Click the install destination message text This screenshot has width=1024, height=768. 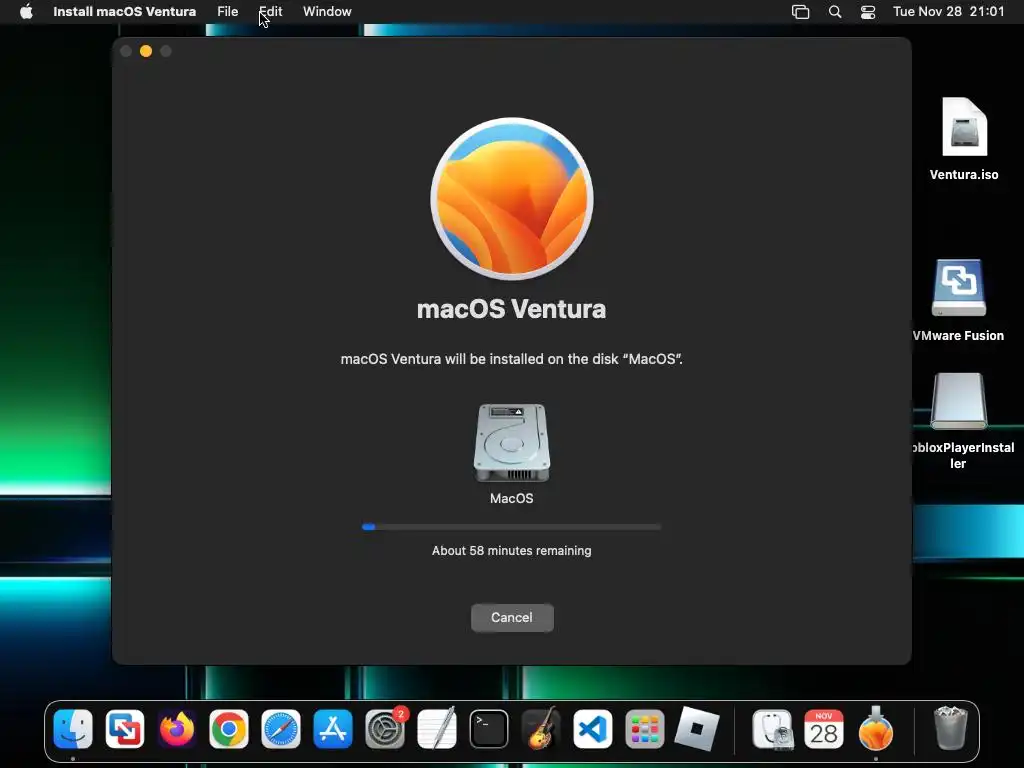(x=511, y=359)
